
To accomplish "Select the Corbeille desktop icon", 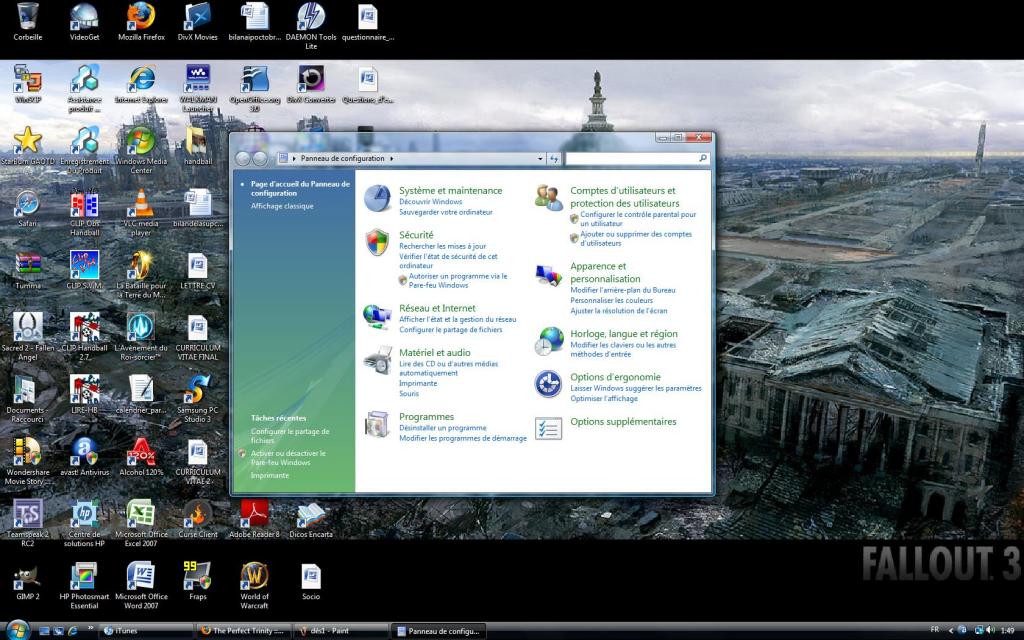I will (x=27, y=22).
